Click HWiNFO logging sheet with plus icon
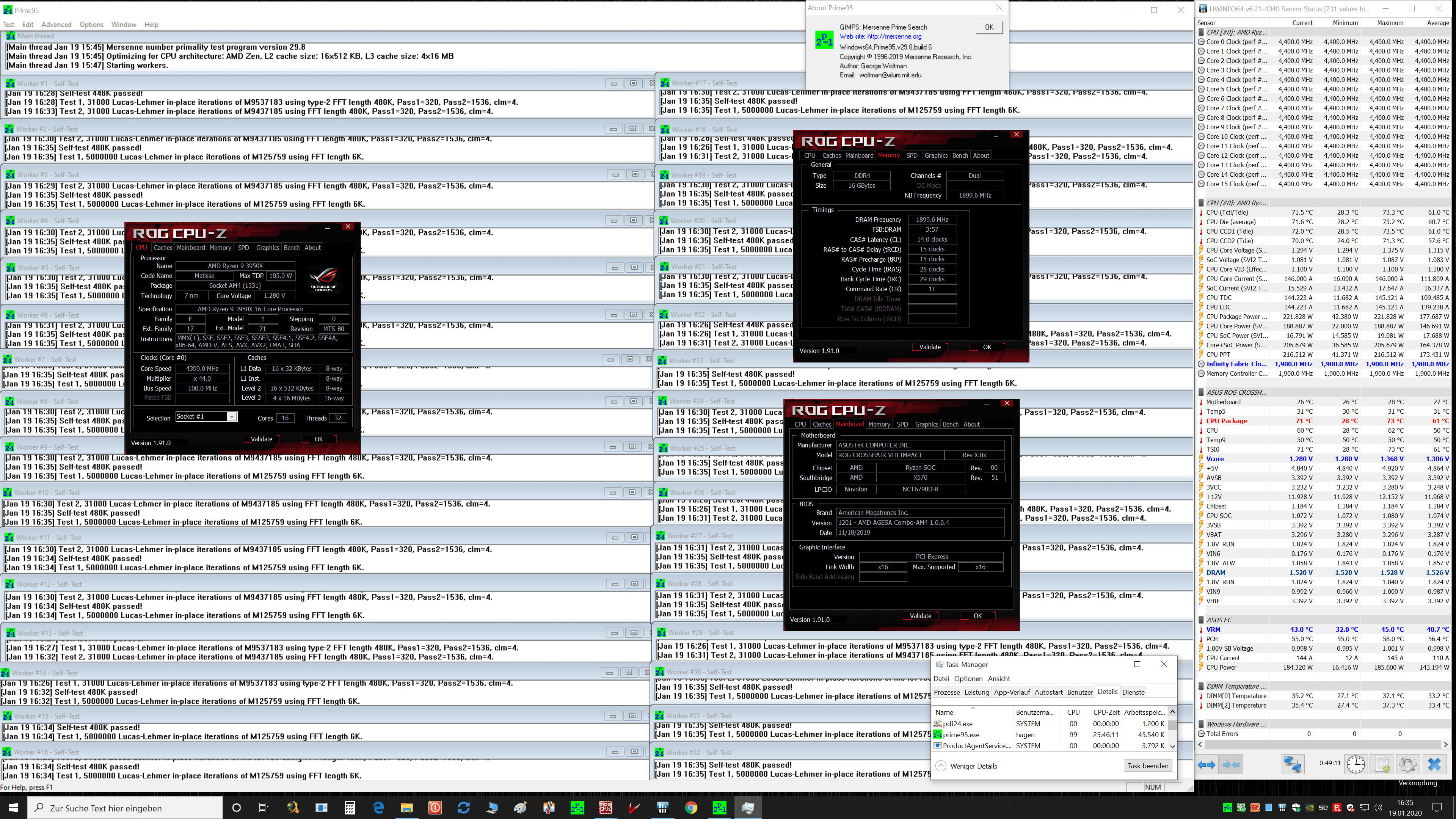 pos(1382,765)
